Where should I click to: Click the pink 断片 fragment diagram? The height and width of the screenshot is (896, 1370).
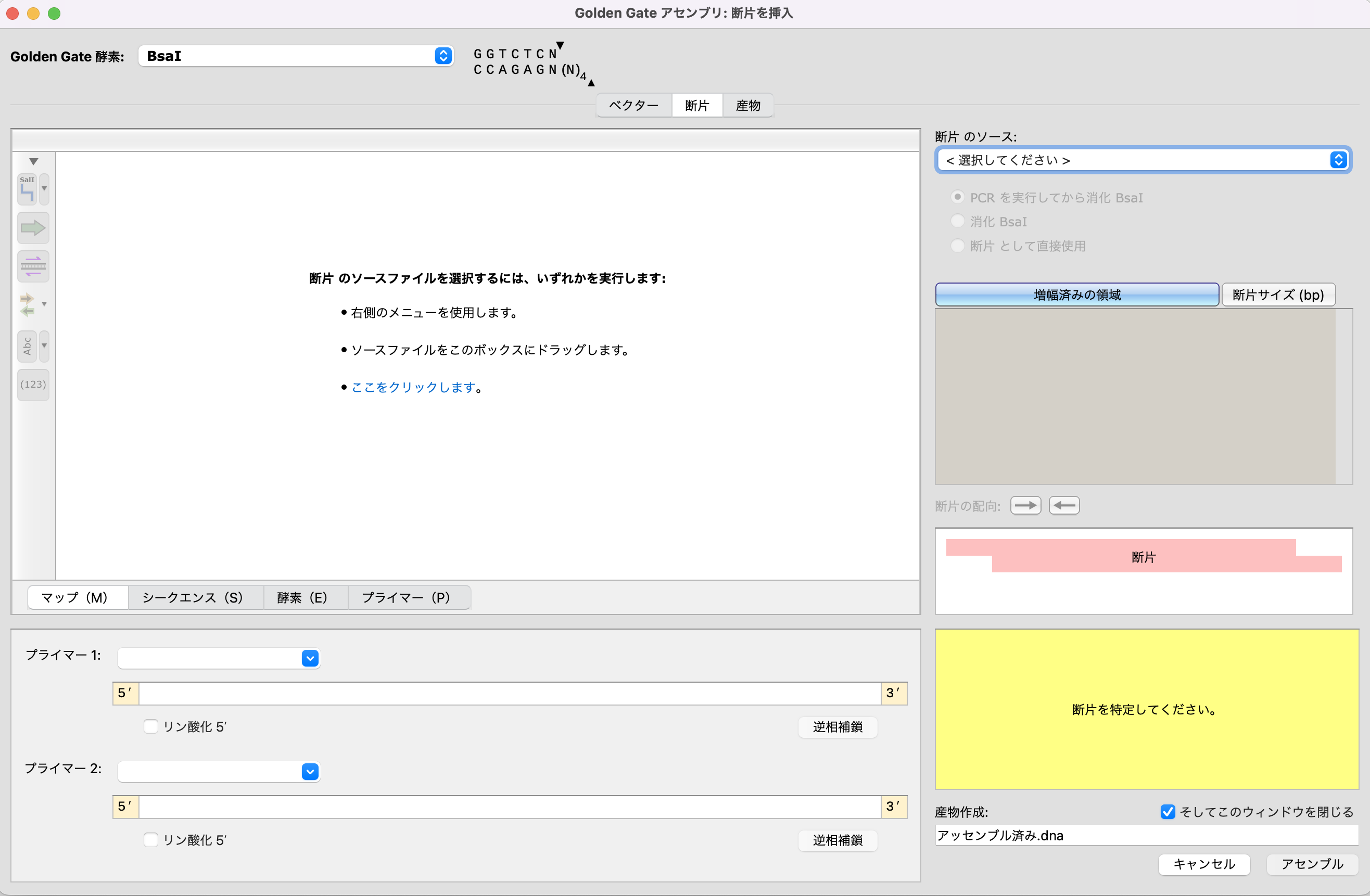1143,556
